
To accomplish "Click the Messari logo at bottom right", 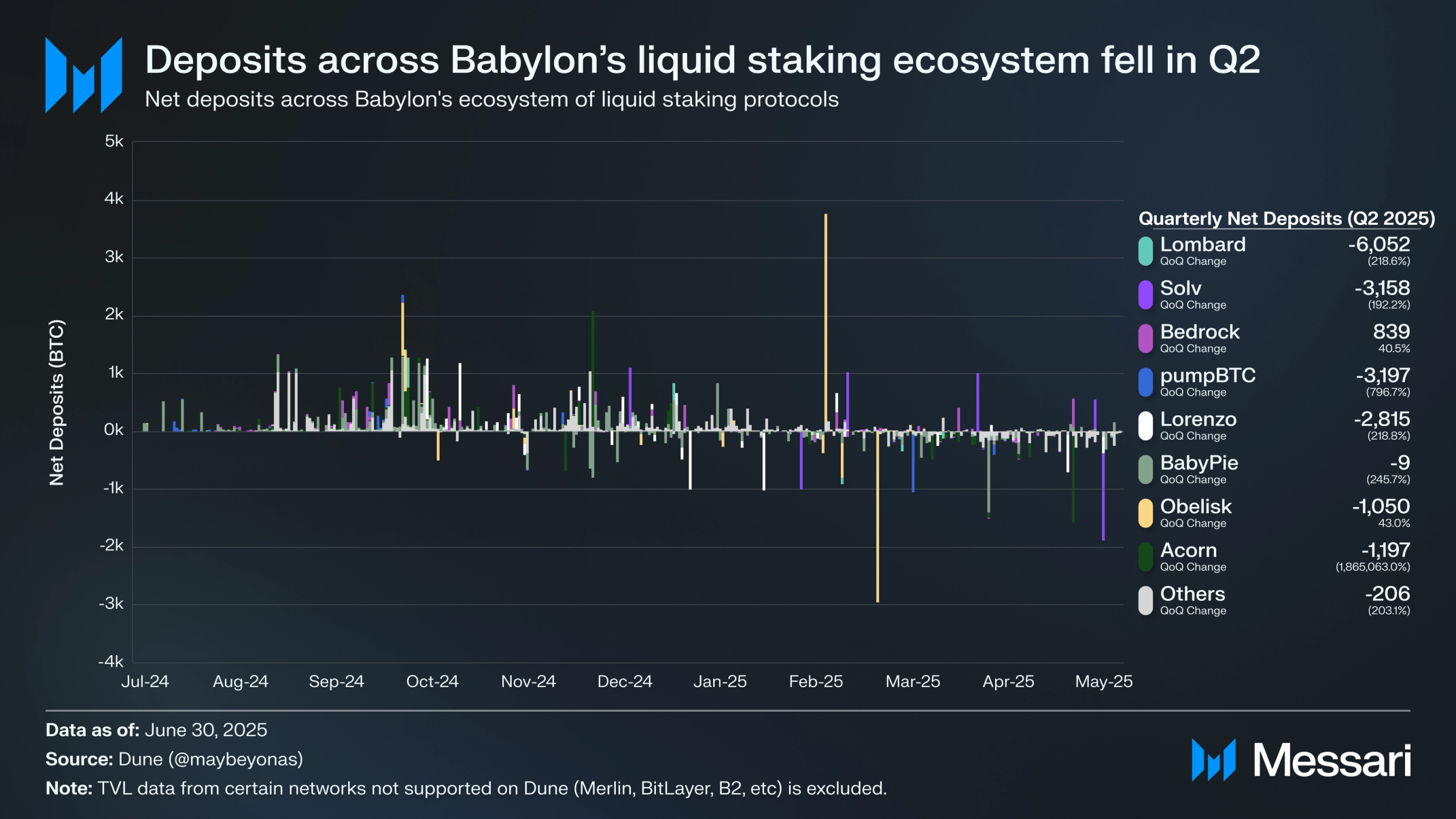I will point(1301,760).
